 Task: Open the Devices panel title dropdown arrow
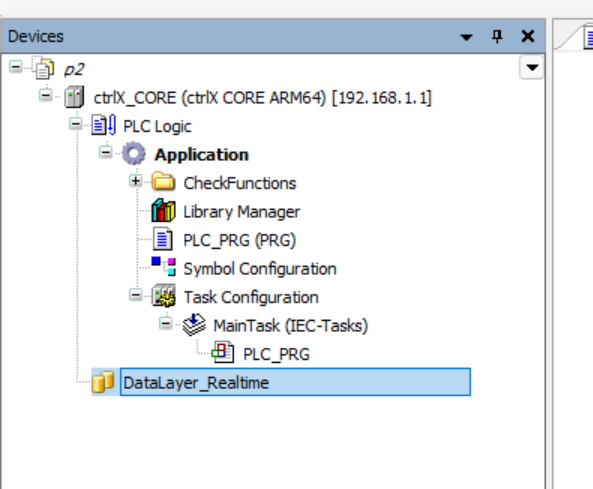coord(466,37)
